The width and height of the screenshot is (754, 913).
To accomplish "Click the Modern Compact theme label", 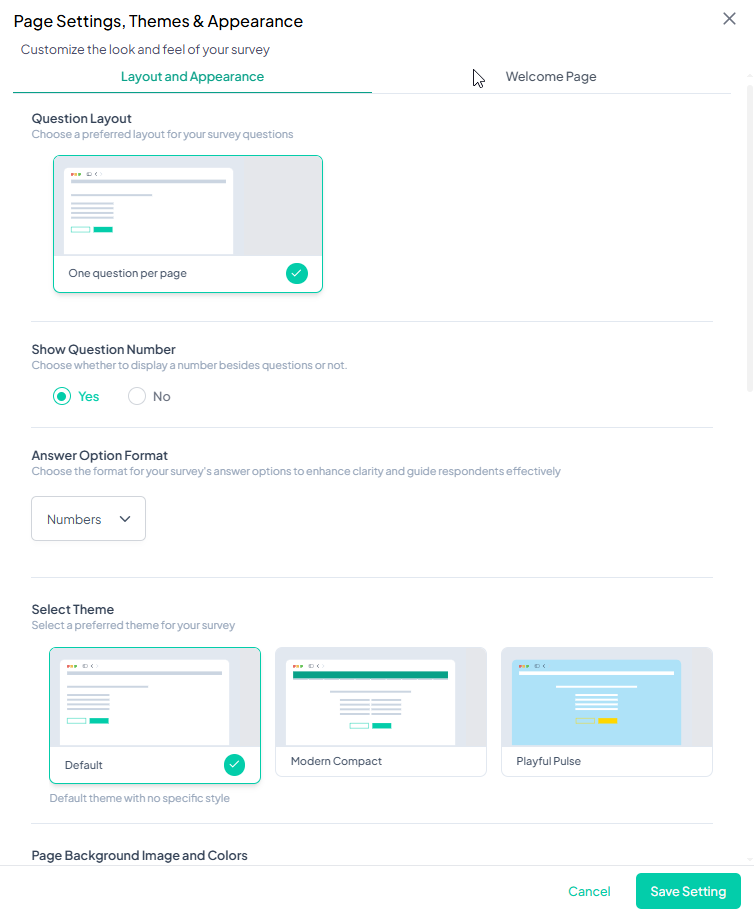I will (336, 761).
